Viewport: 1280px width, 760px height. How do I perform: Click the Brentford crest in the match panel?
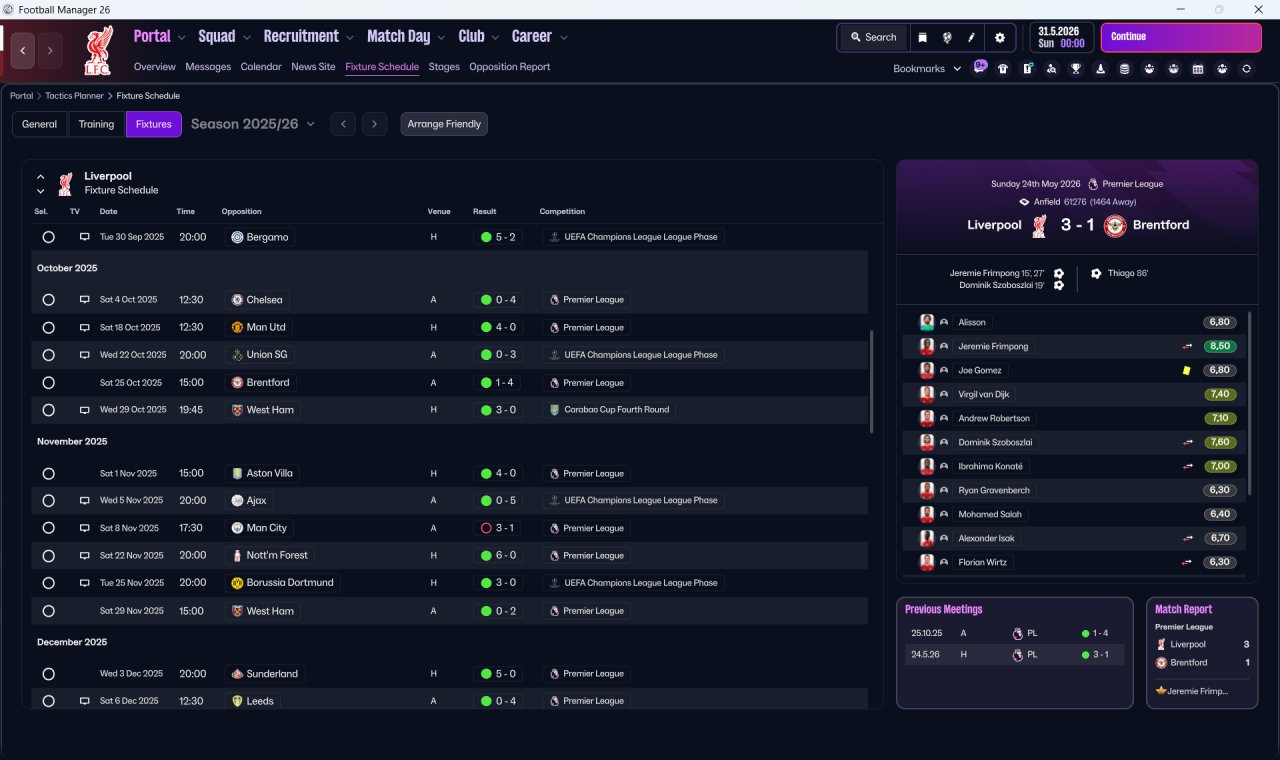(x=1115, y=225)
